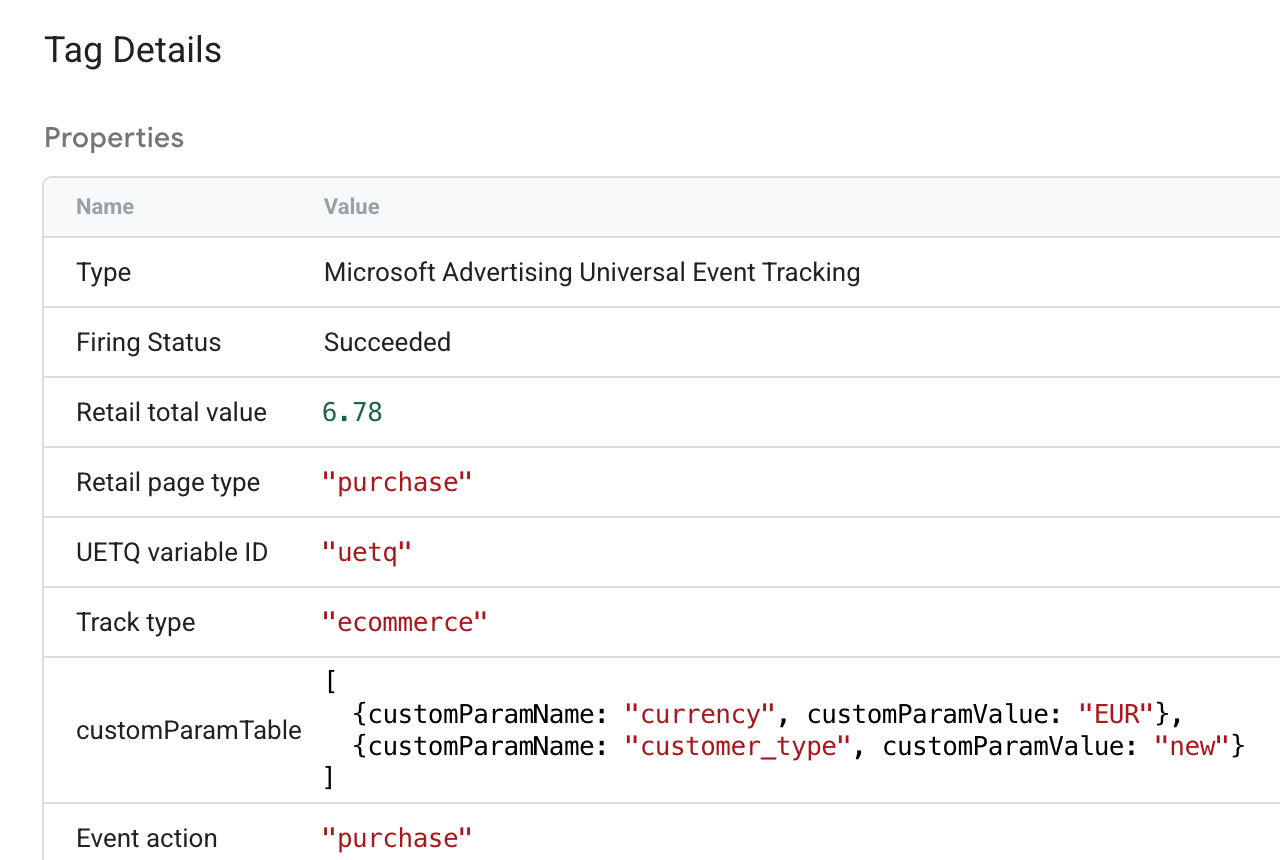The image size is (1280, 860).
Task: Select the Event action row label
Action: click(x=146, y=838)
